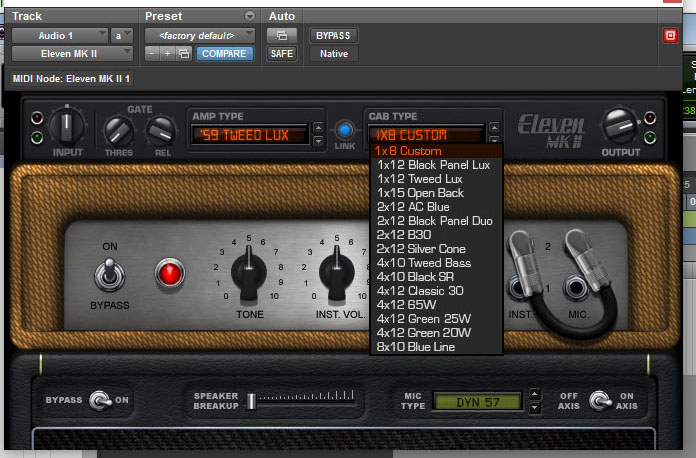
Task: Open the Preset menu arrow
Action: point(250,16)
